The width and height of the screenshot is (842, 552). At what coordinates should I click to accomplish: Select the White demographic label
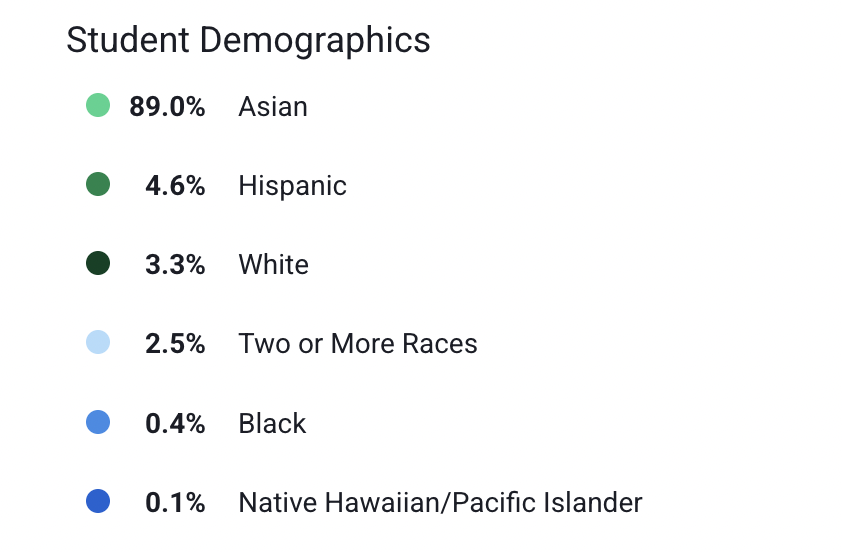[x=273, y=264]
